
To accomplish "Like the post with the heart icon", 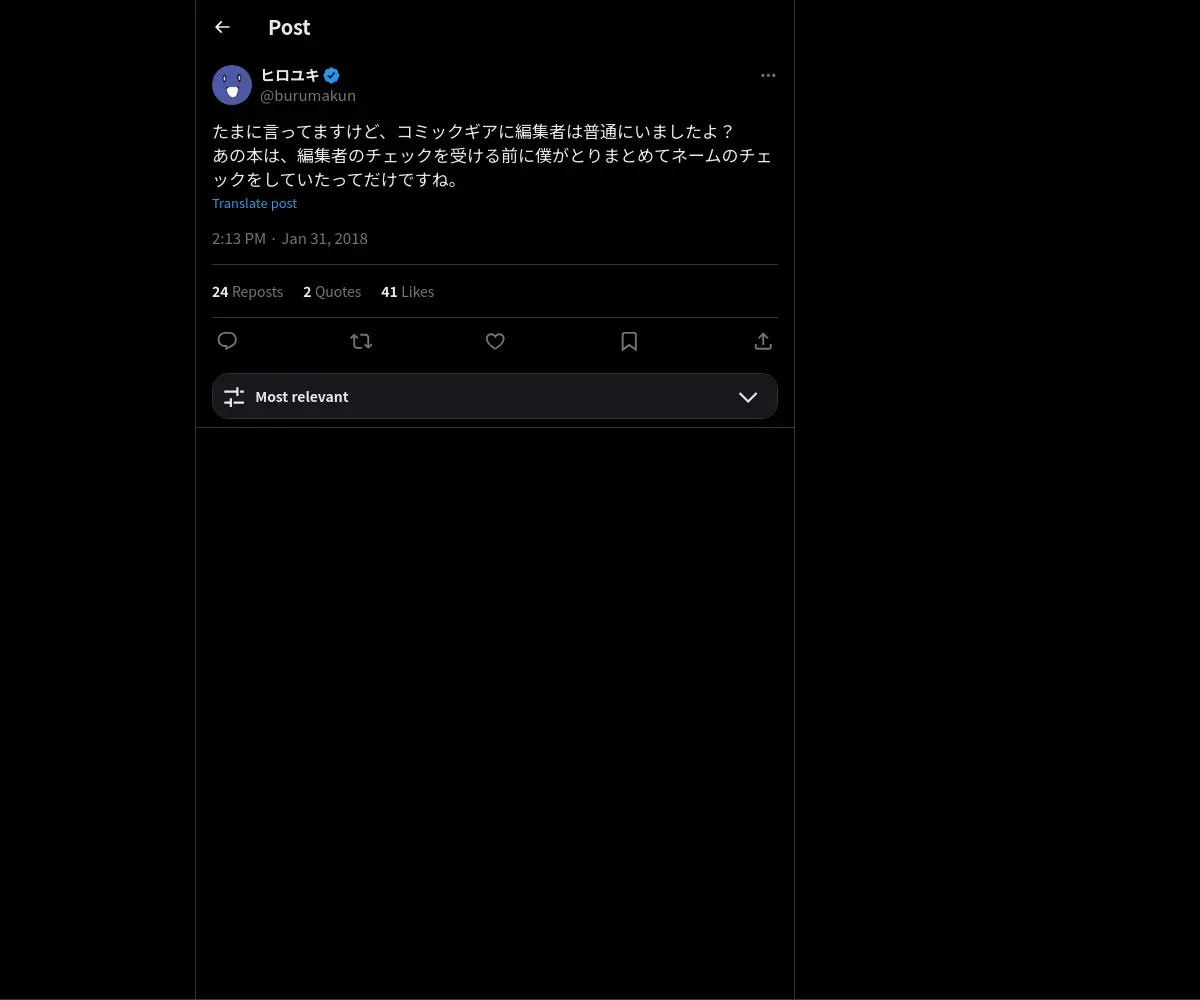I will click(x=495, y=341).
